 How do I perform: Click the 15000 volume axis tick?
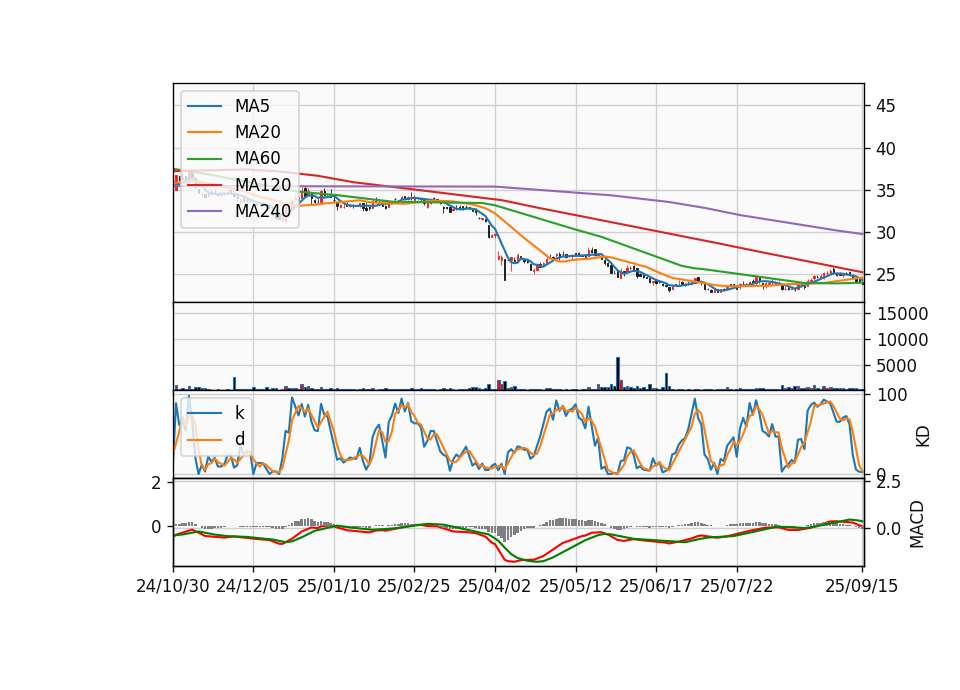902,314
